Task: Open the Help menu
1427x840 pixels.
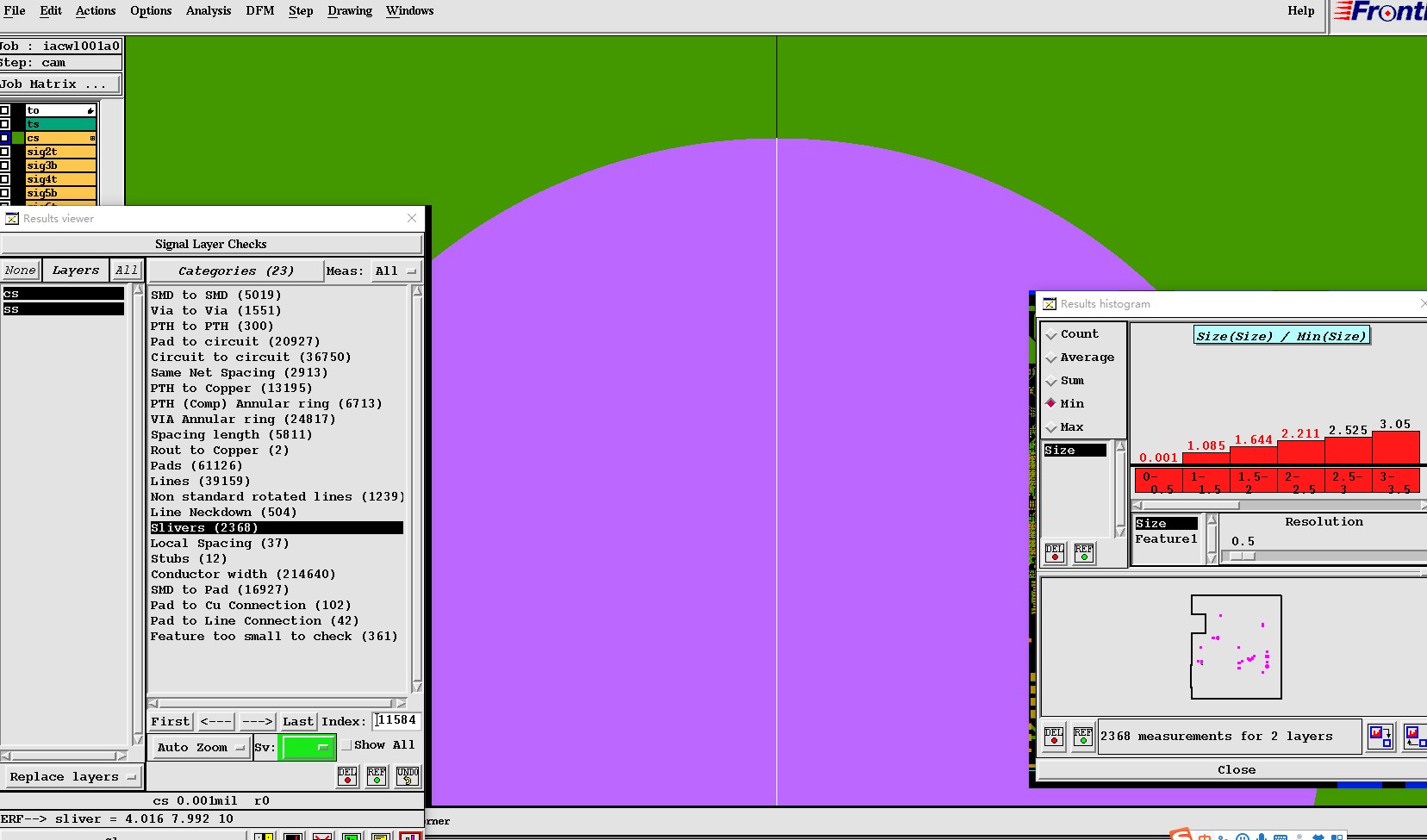Action: click(1301, 11)
